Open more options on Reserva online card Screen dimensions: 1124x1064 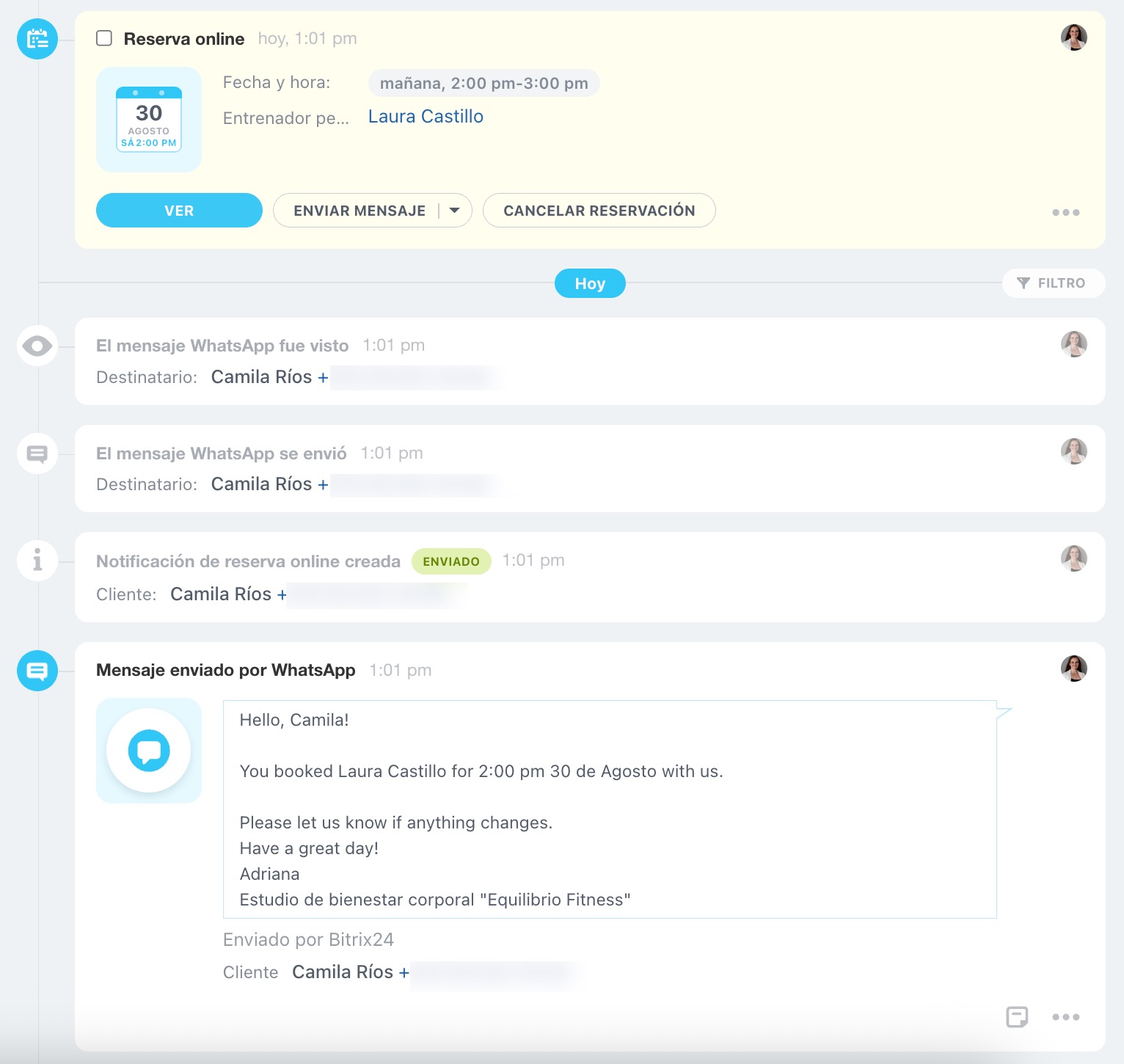pos(1065,212)
